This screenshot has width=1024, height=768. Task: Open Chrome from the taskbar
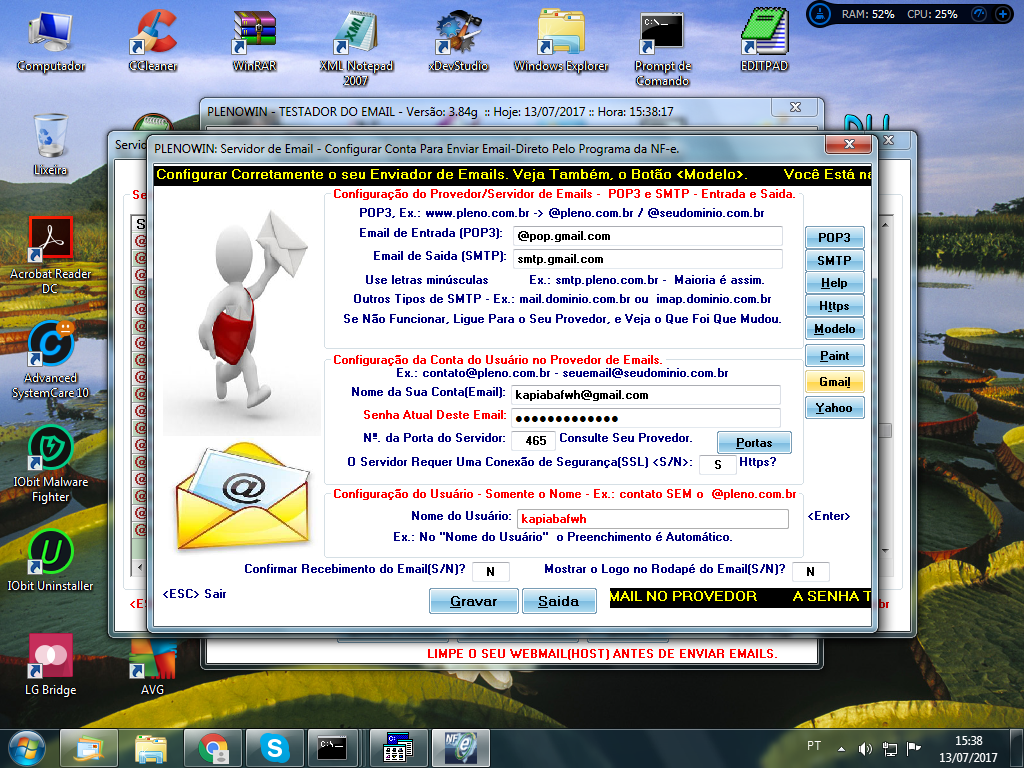[213, 748]
